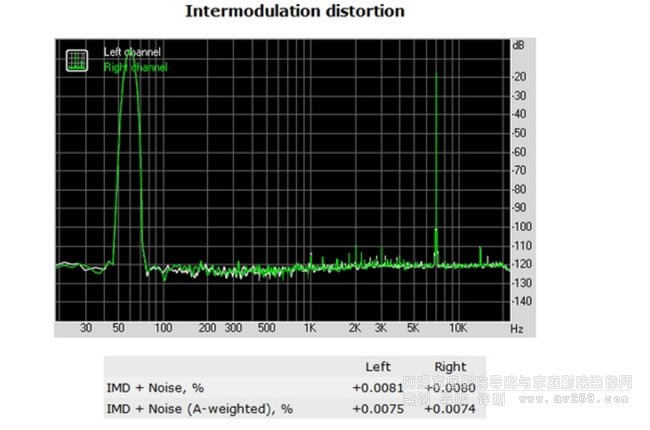Select the IMD + Noise, % row label
The width and height of the screenshot is (650, 430).
[157, 386]
